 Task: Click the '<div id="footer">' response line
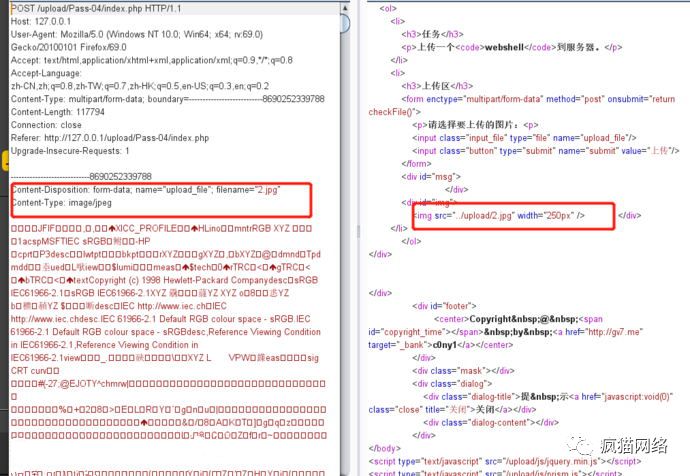[x=444, y=306]
